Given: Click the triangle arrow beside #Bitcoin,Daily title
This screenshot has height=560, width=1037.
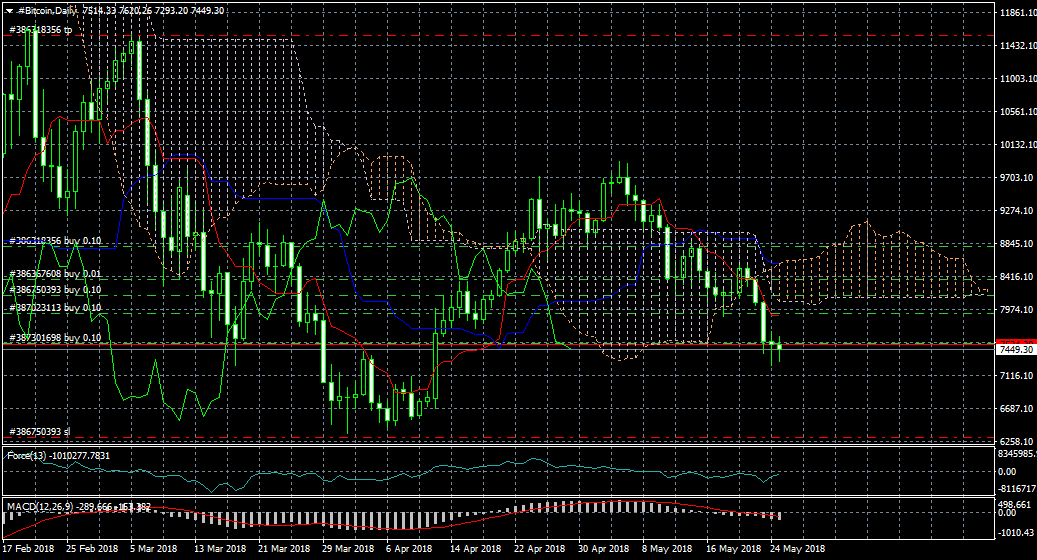Looking at the screenshot, I should tap(9, 10).
